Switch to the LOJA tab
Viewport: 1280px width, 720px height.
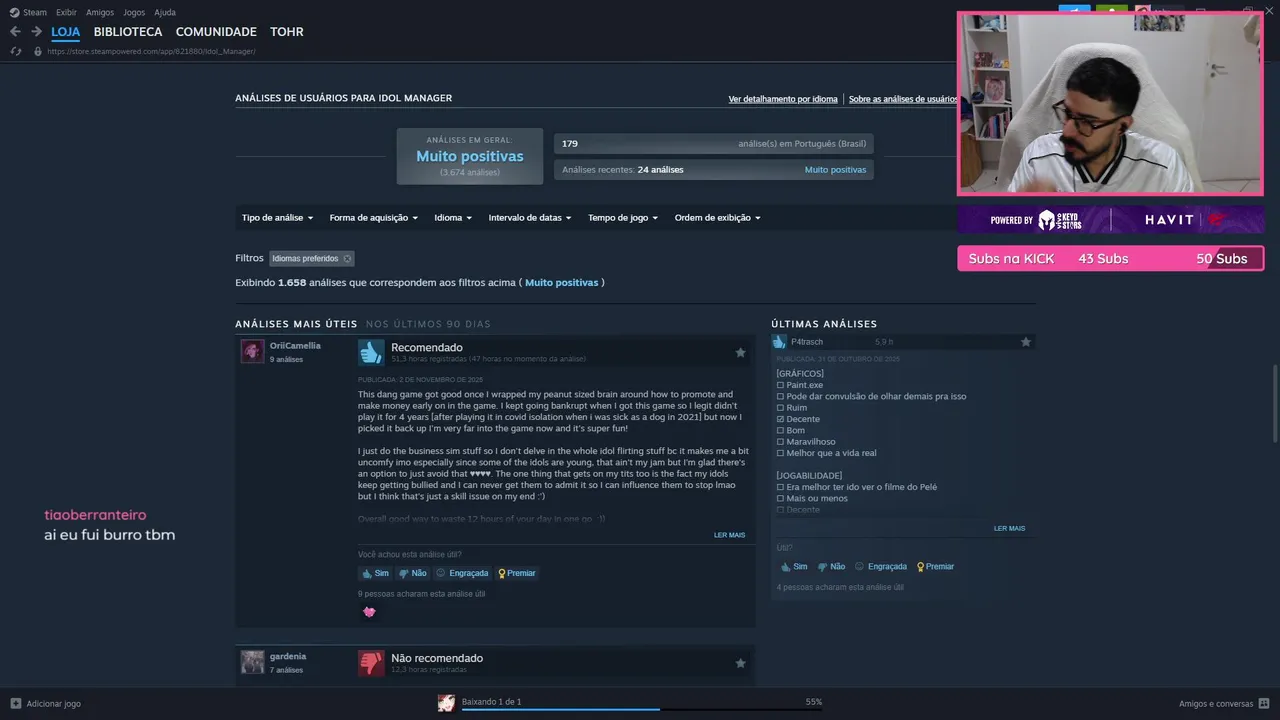[66, 32]
